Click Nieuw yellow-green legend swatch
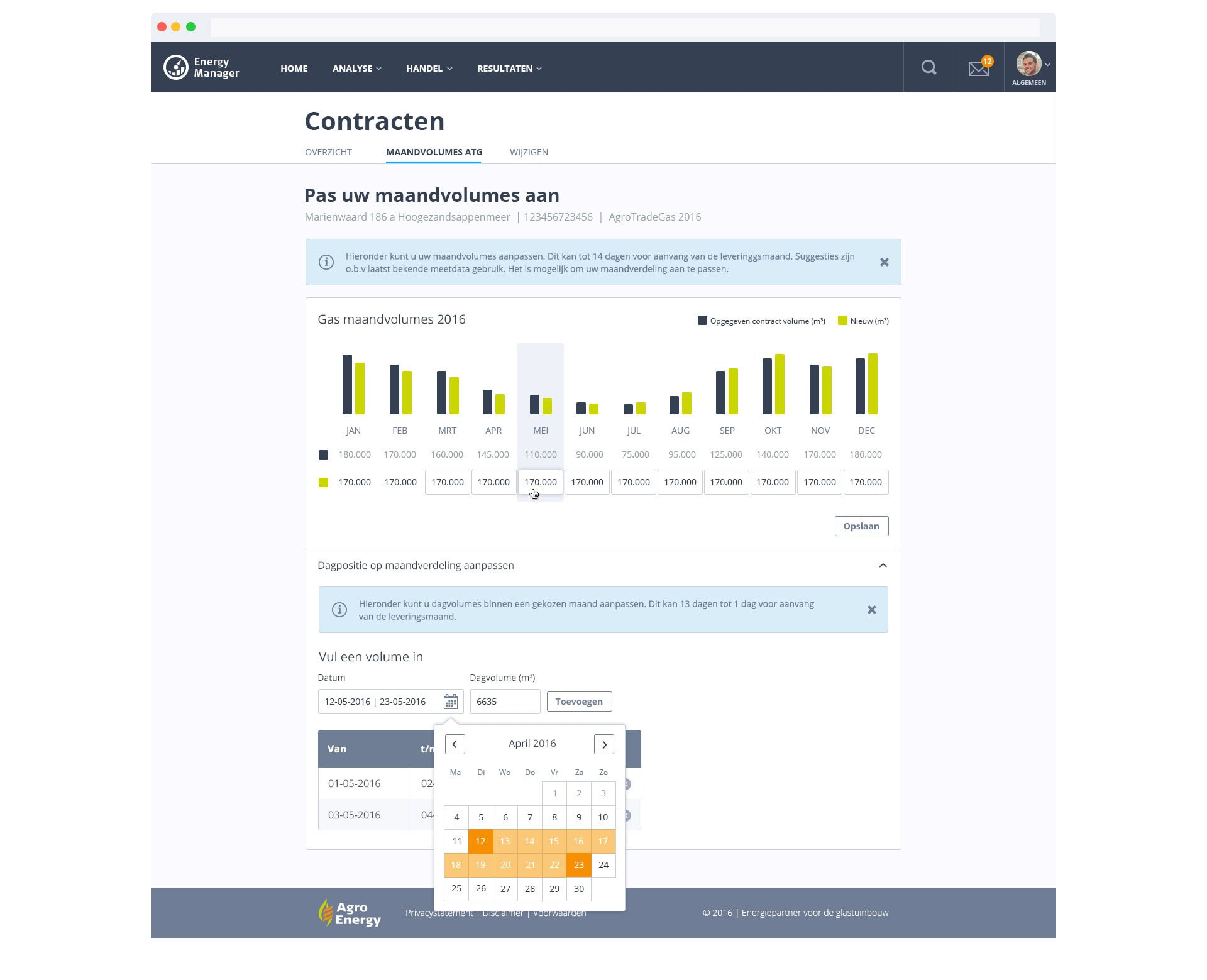This screenshot has height=980, width=1207. click(x=842, y=321)
